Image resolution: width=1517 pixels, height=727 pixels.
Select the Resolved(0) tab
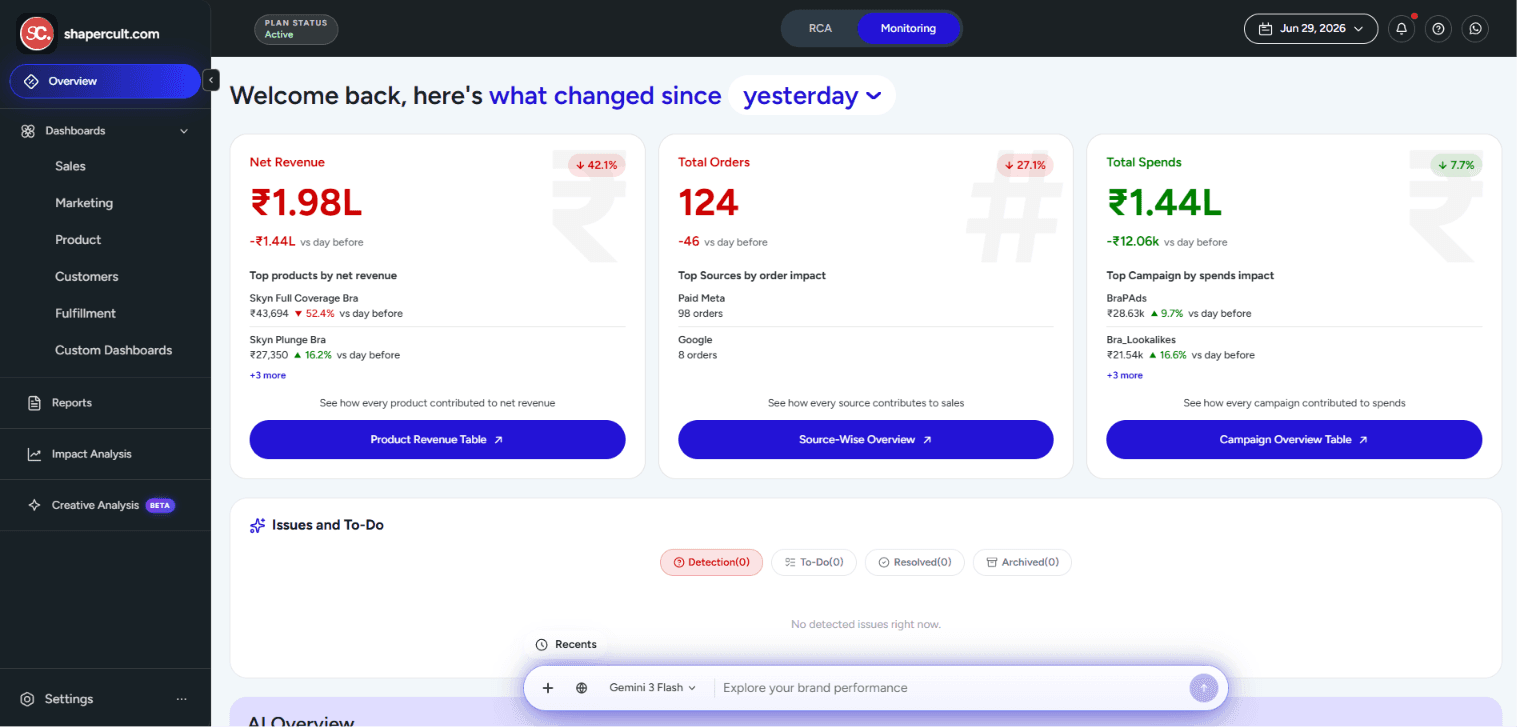(x=914, y=562)
